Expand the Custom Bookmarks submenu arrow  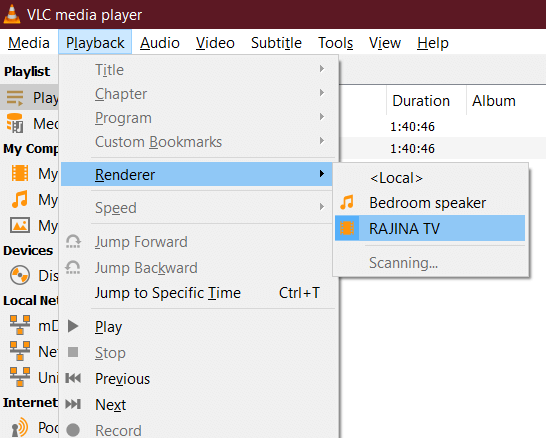click(322, 141)
